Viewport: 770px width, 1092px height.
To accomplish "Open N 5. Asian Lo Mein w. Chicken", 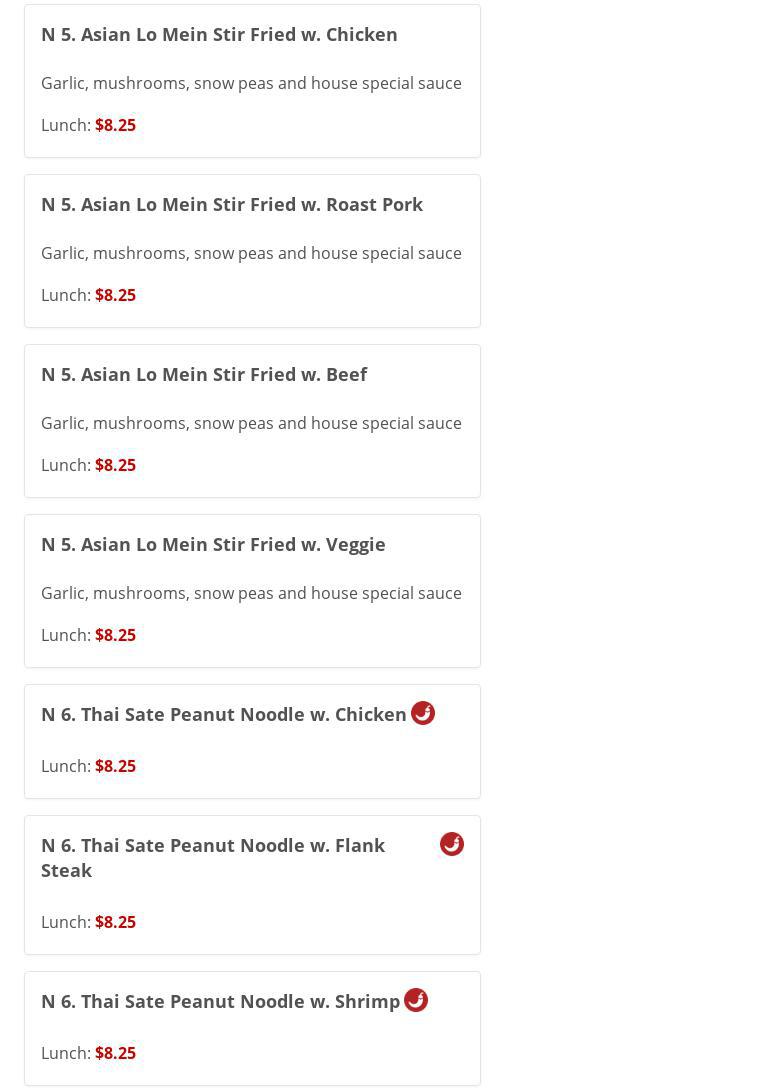I will (219, 34).
